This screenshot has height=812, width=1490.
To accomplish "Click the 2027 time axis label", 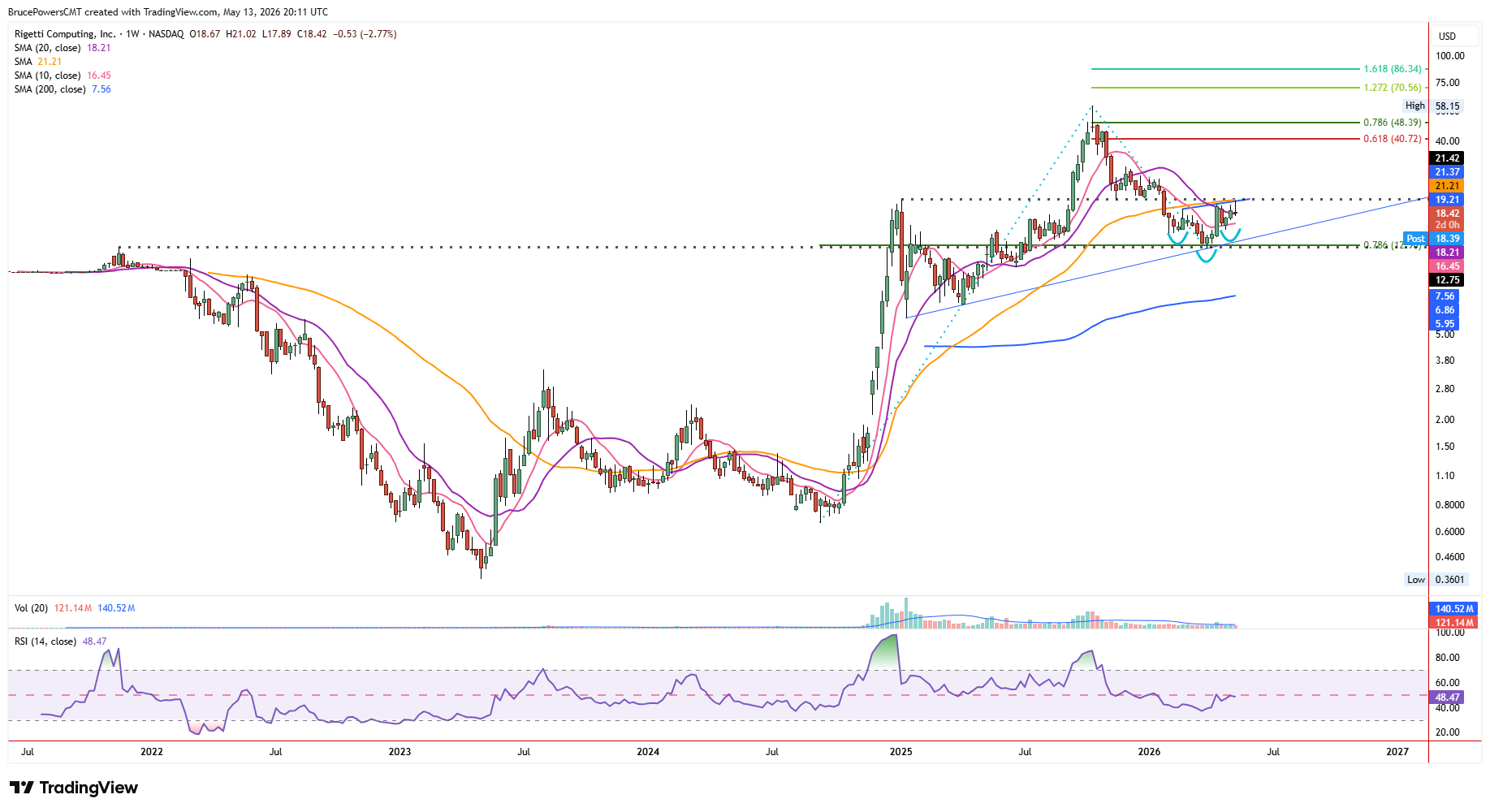I will coord(1397,752).
